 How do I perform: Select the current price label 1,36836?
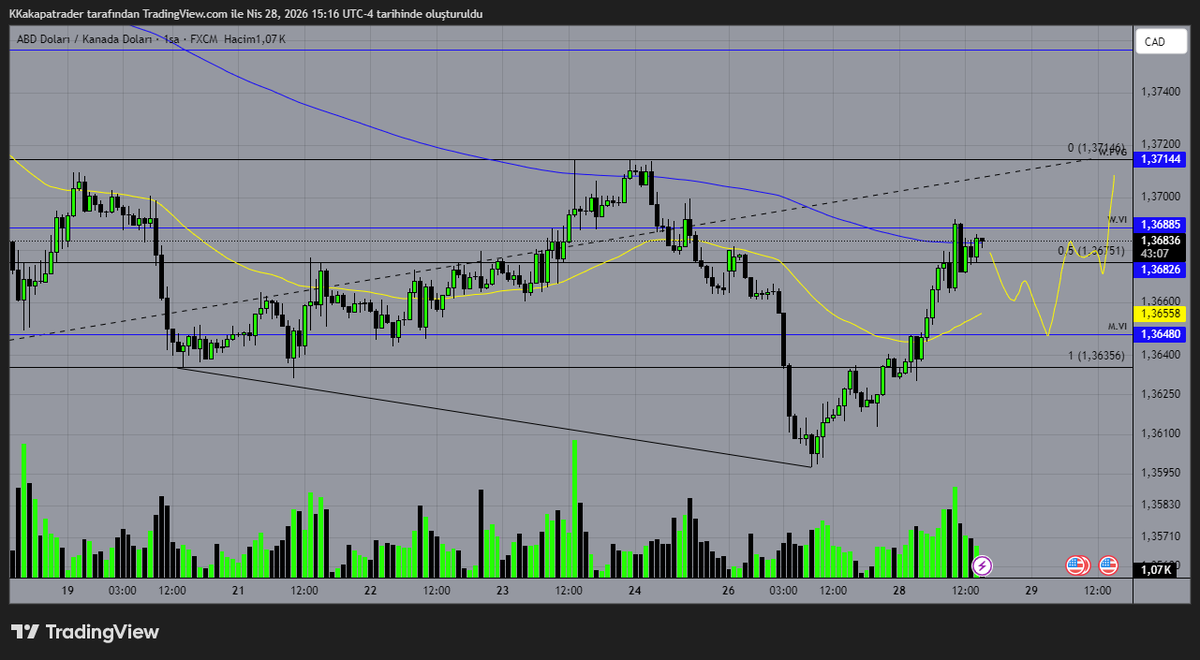1160,240
